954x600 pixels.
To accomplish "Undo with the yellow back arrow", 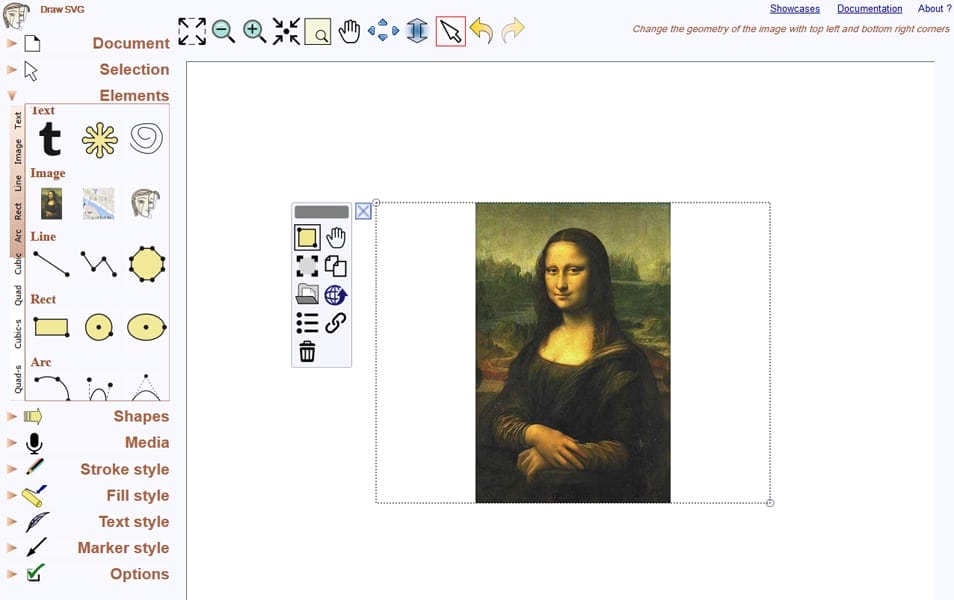I will coord(482,30).
